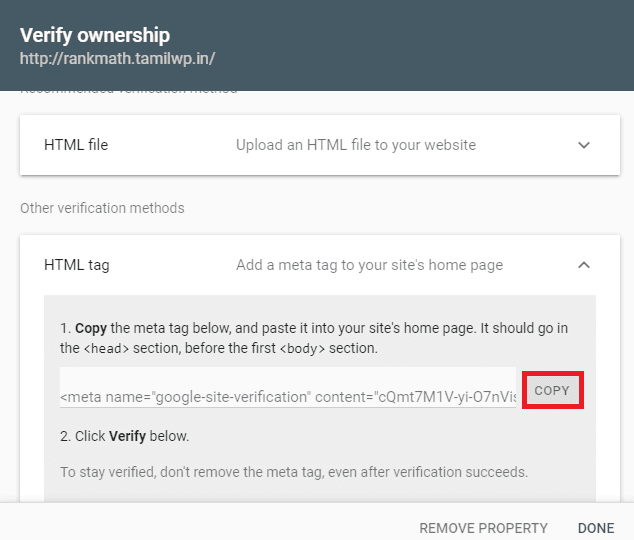634x540 pixels.
Task: Expand the HTML file verification method
Action: 583,145
